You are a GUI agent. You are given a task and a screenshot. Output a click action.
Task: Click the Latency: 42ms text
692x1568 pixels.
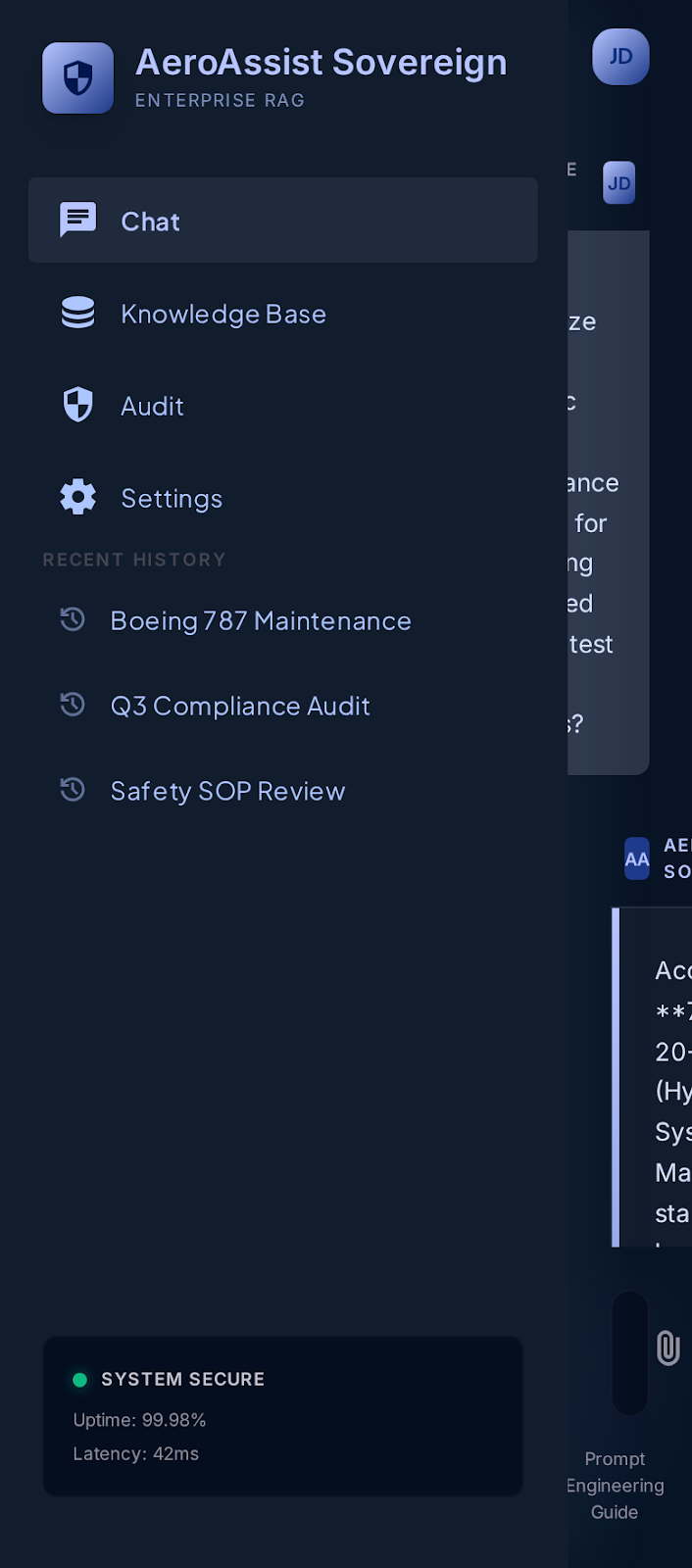click(136, 1453)
